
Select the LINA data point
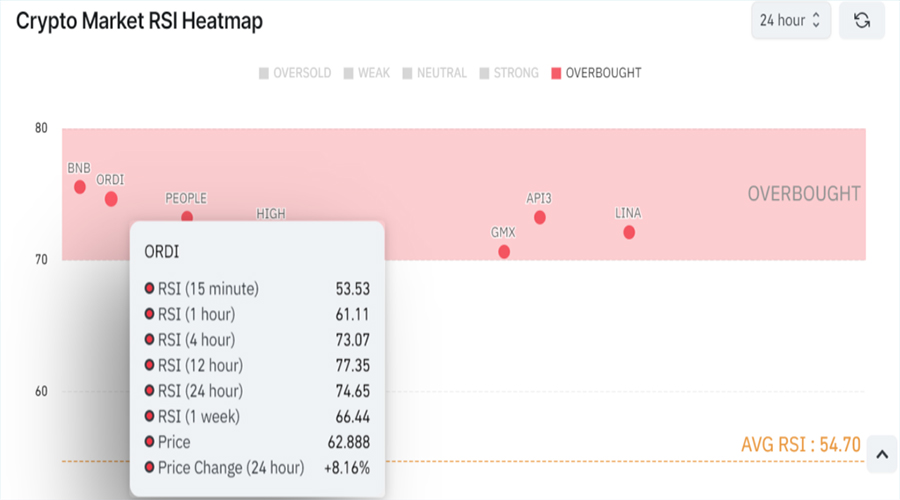(x=629, y=232)
